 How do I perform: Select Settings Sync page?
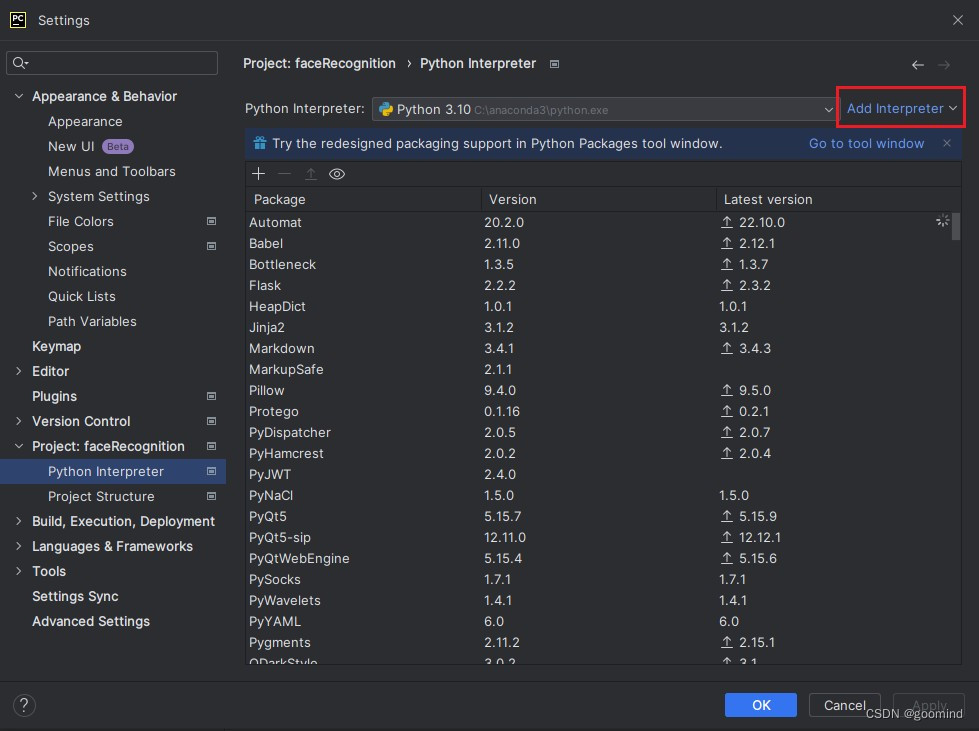[76, 596]
